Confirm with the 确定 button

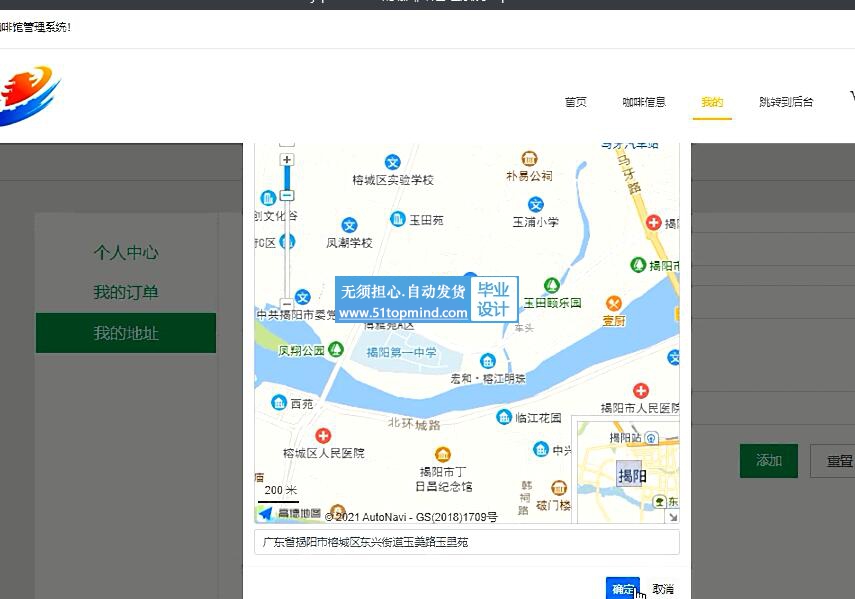point(623,589)
